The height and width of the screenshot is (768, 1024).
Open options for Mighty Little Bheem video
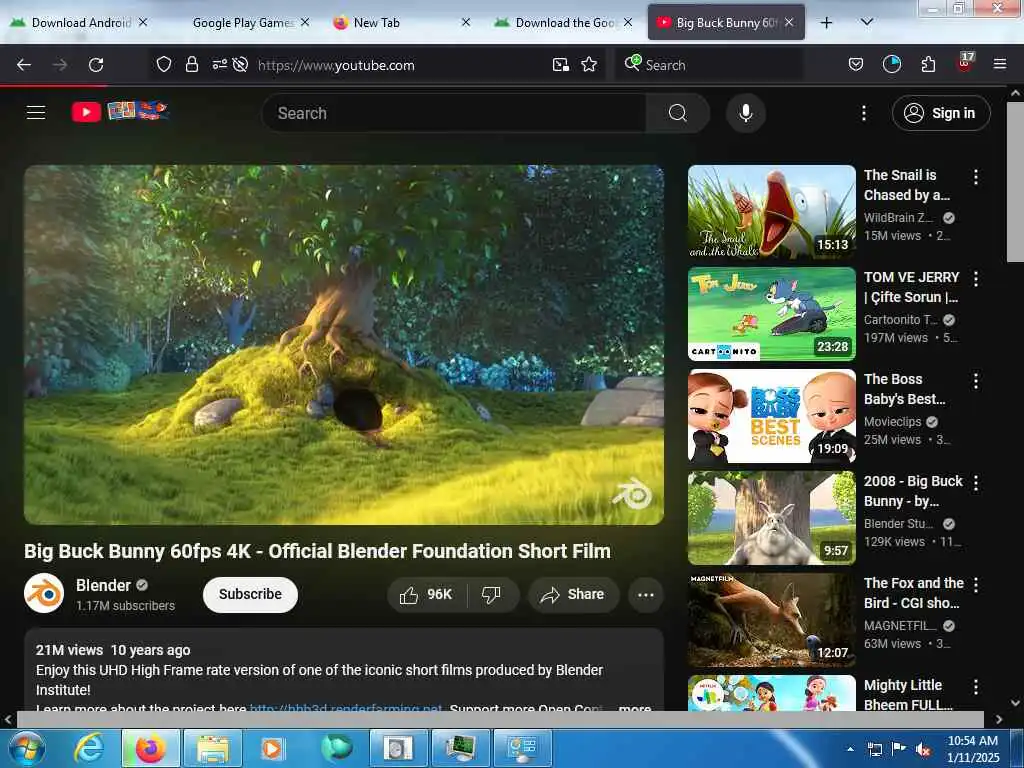(976, 686)
